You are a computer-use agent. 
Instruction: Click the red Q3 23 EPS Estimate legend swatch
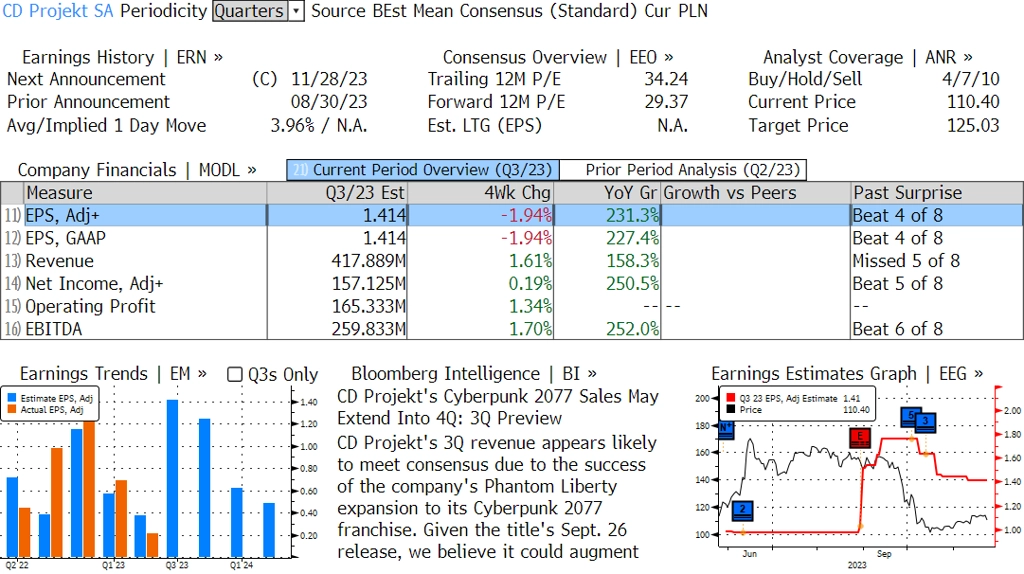pos(730,398)
